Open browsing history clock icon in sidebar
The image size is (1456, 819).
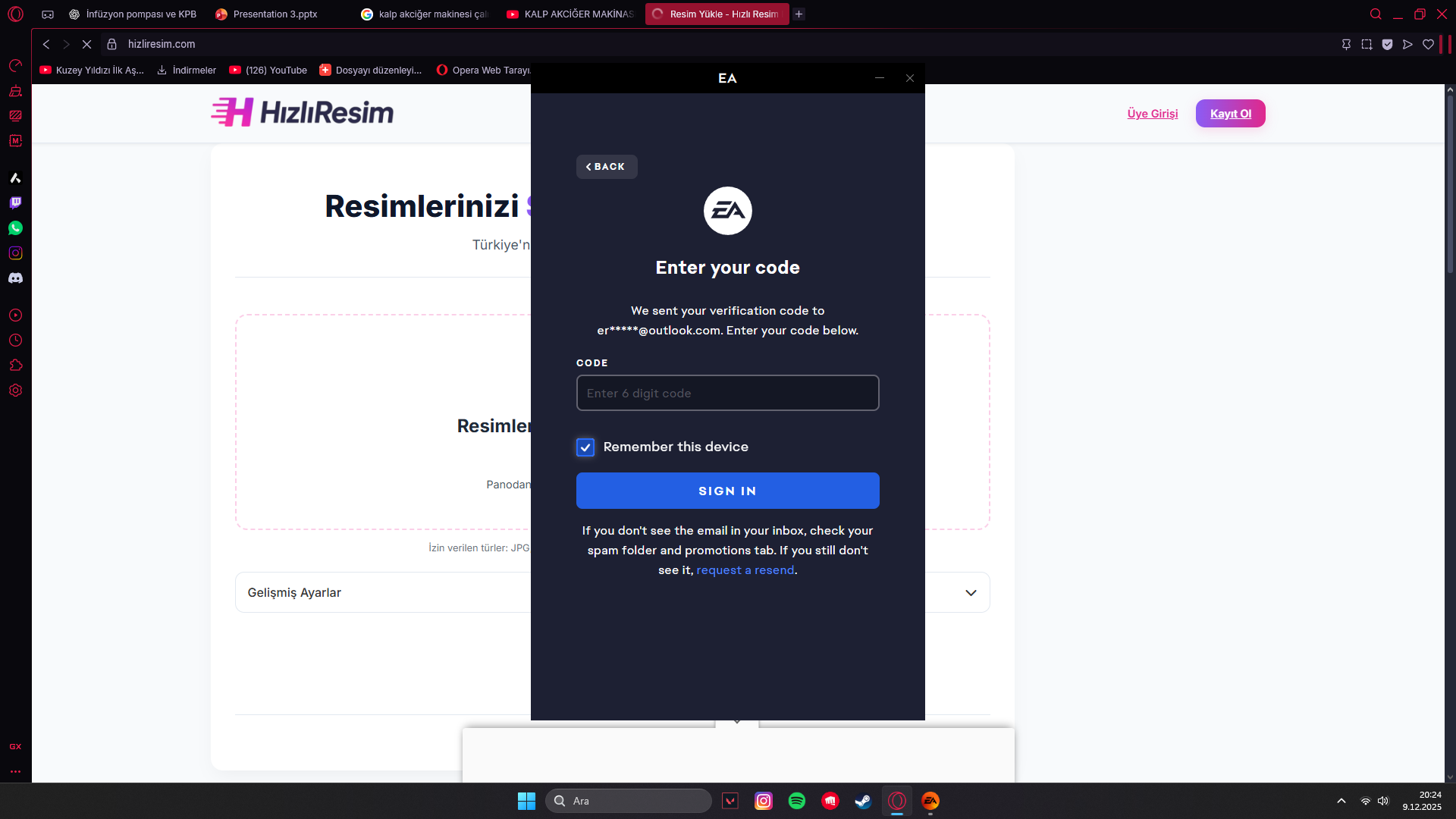15,340
